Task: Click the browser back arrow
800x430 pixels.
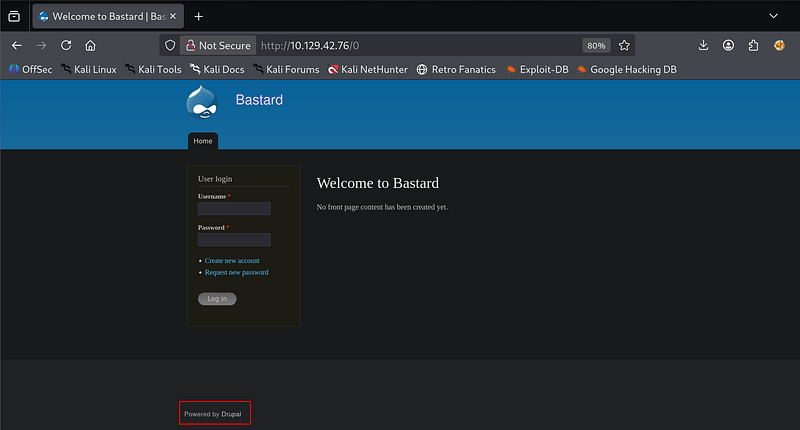Action: coord(16,45)
